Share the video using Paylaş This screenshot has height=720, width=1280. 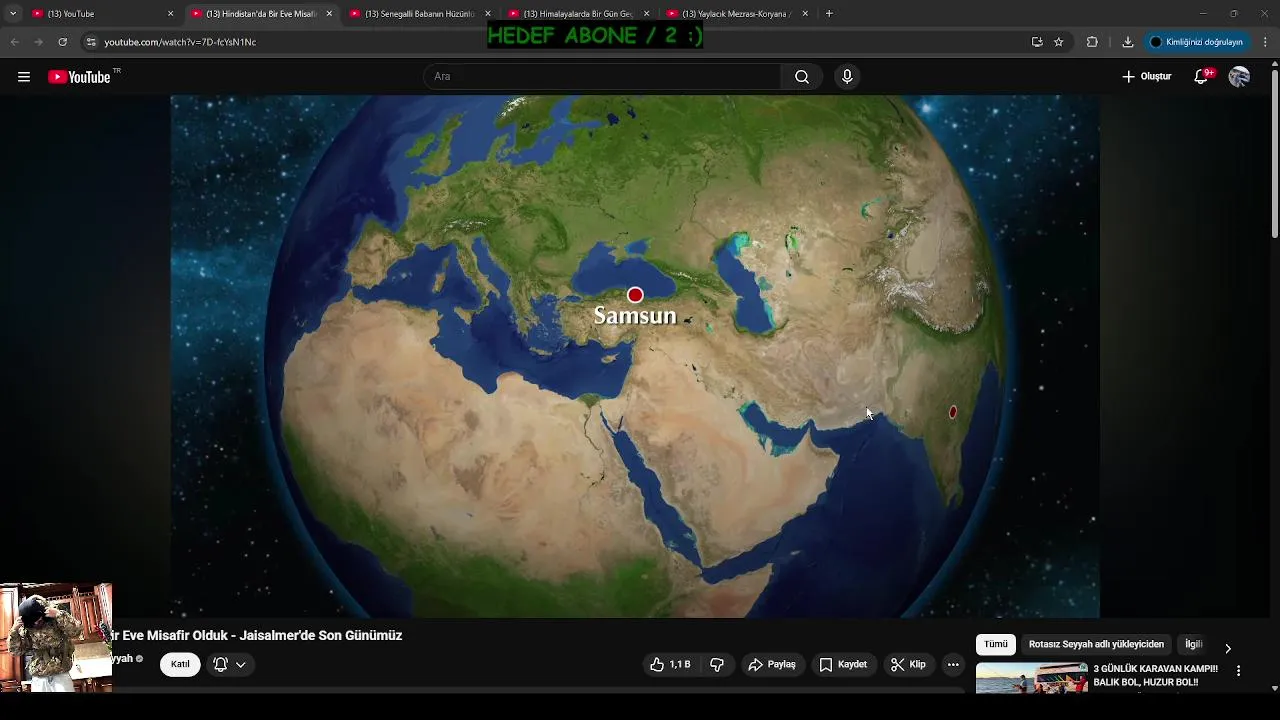coord(772,664)
